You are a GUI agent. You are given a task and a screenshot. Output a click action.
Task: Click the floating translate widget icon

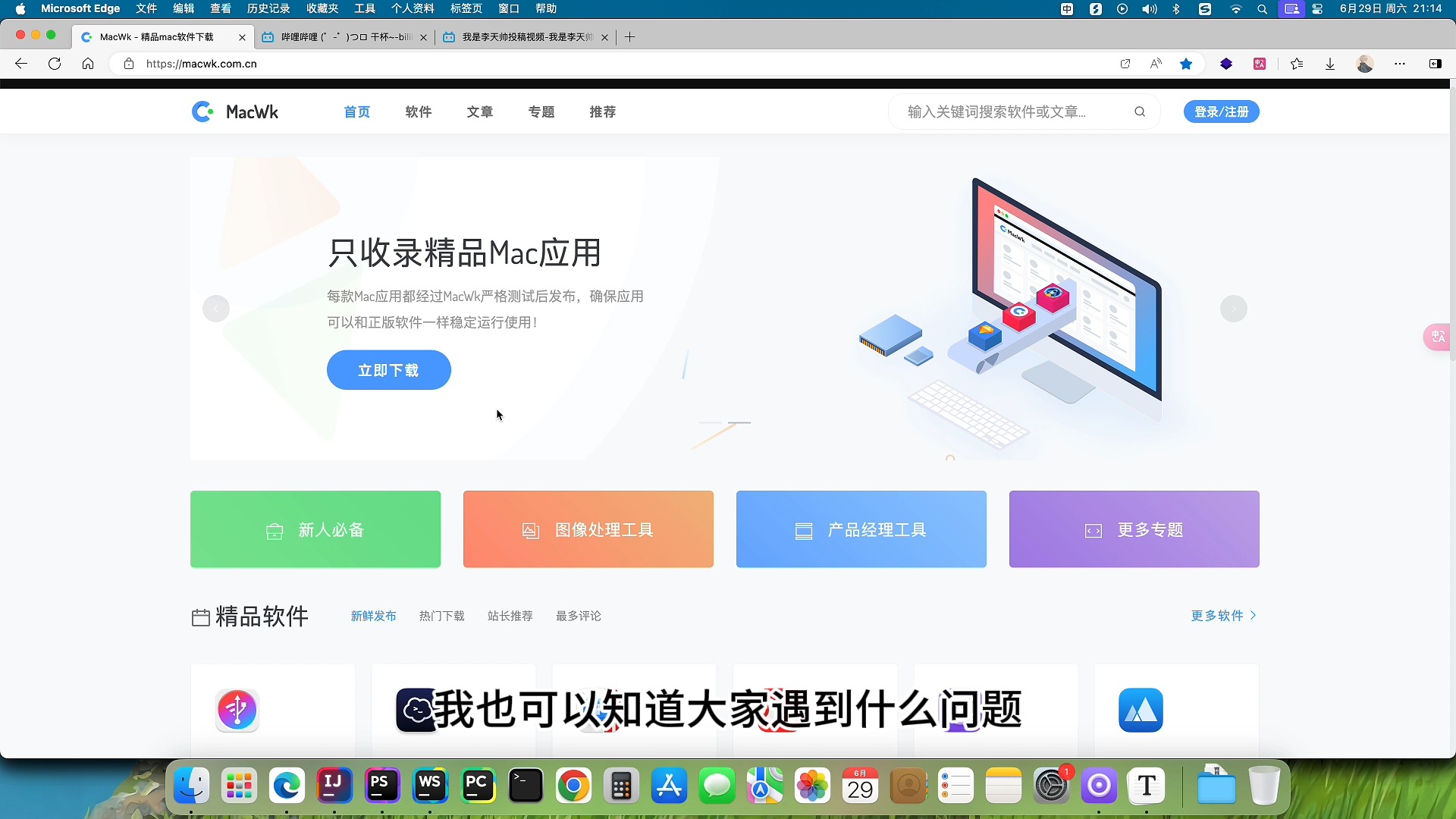click(x=1438, y=336)
